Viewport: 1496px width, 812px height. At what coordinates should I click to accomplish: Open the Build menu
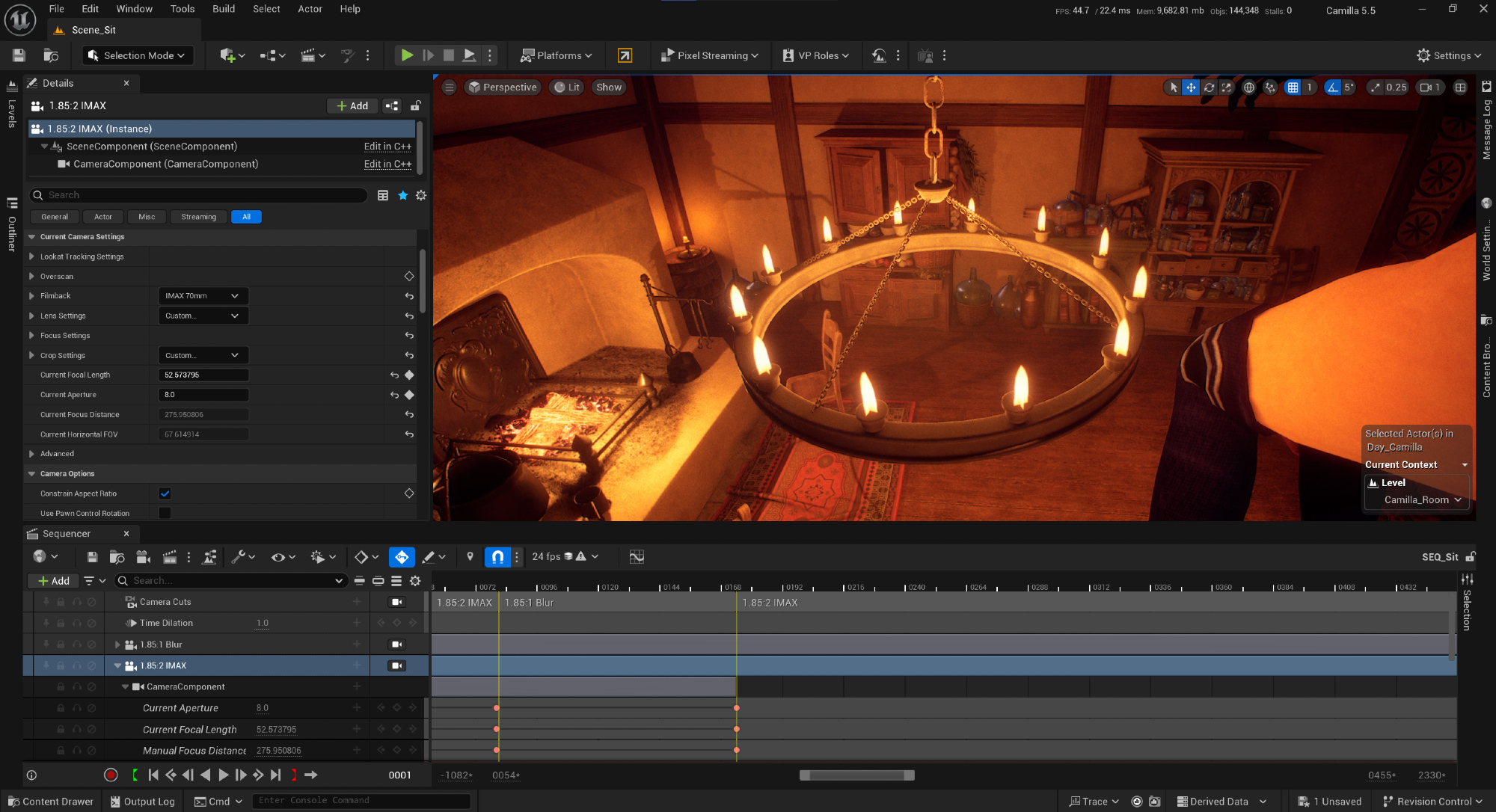[223, 9]
